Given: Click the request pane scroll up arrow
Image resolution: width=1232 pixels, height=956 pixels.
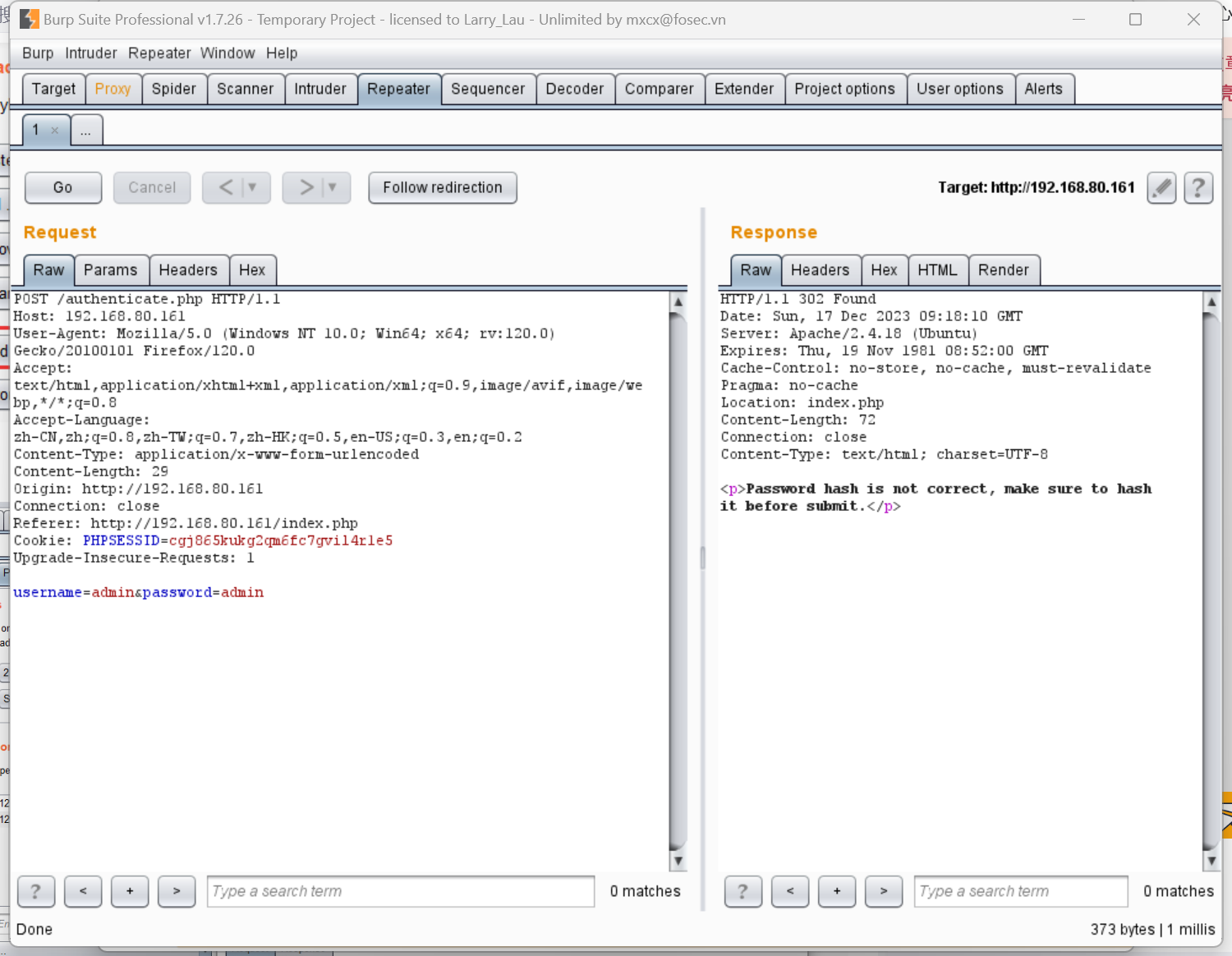Looking at the screenshot, I should pos(678,301).
